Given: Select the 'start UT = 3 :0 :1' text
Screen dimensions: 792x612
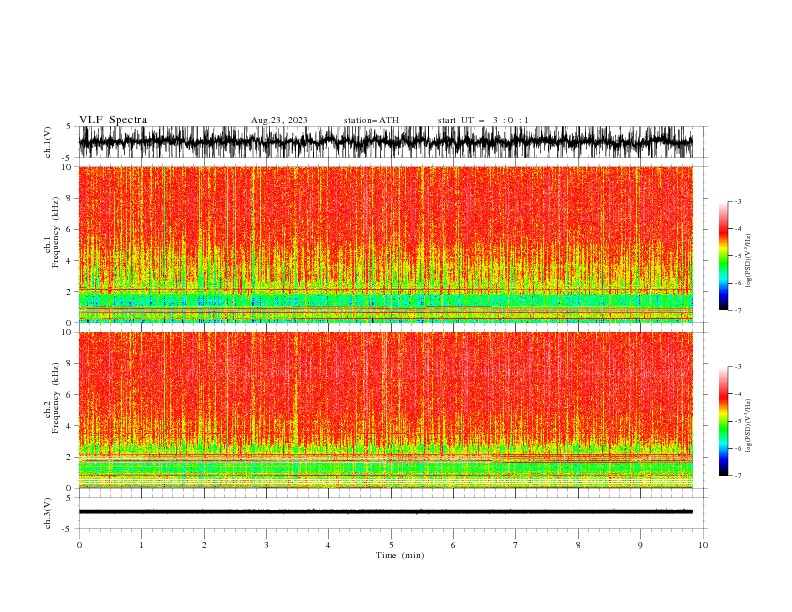Looking at the screenshot, I should coord(483,120).
